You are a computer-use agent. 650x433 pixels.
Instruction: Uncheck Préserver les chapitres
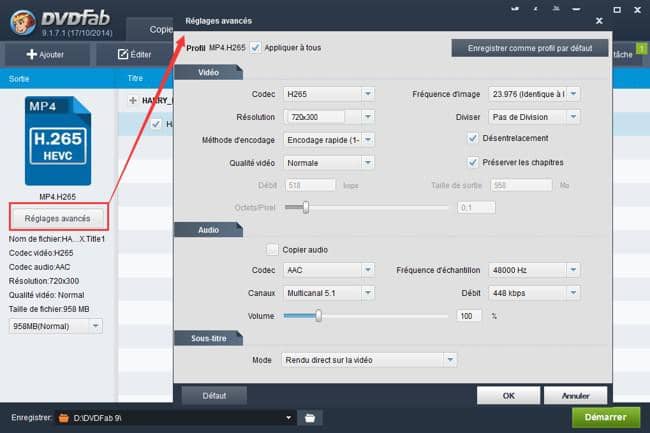(x=473, y=162)
